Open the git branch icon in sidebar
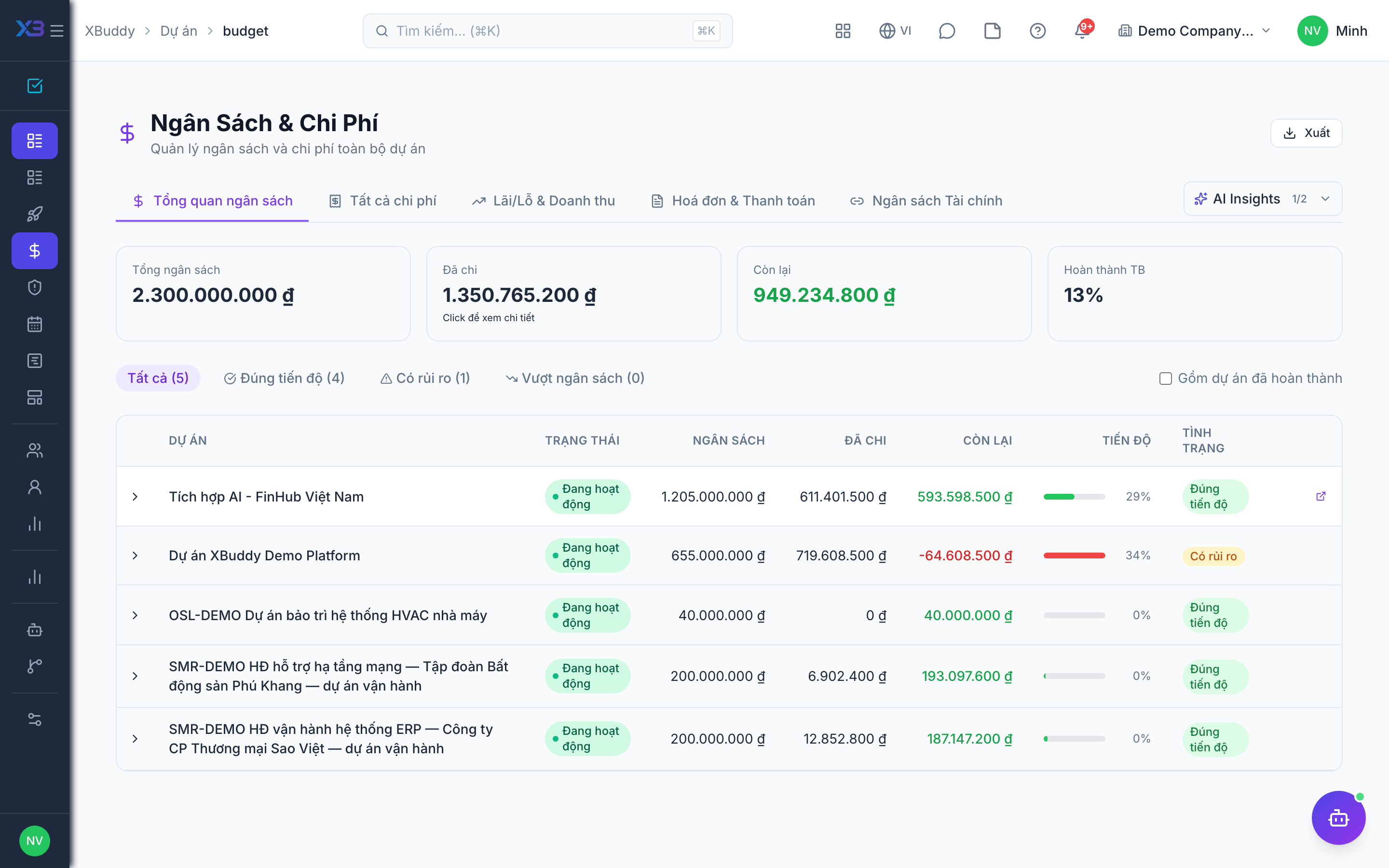The width and height of the screenshot is (1389, 868). coord(34,666)
